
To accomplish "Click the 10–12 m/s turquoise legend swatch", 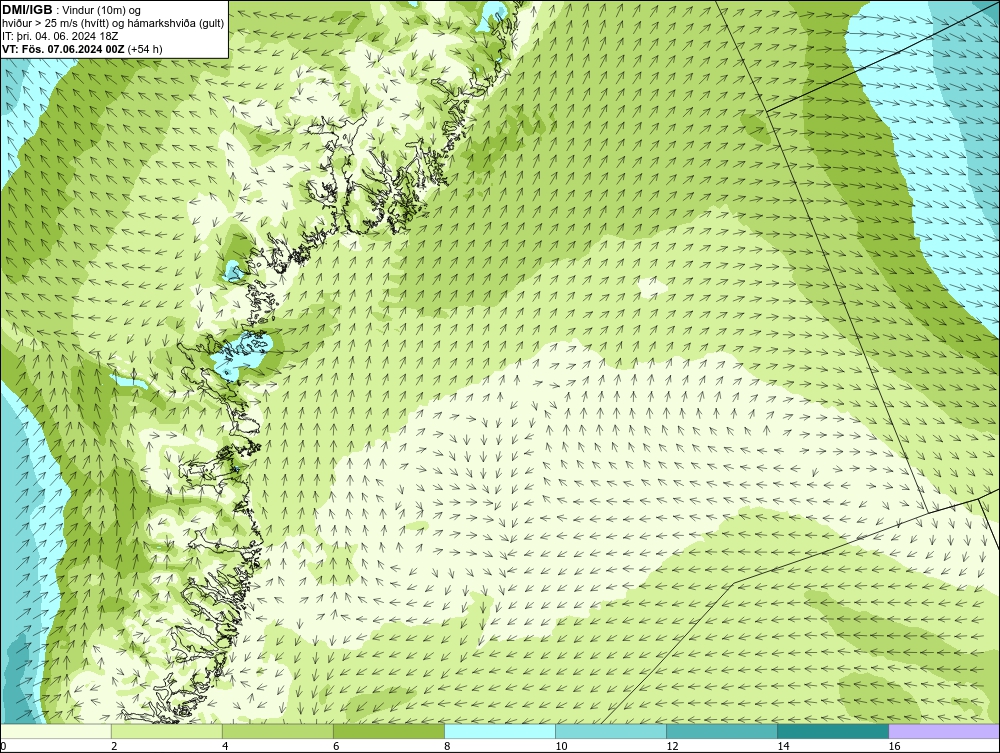I will click(611, 731).
